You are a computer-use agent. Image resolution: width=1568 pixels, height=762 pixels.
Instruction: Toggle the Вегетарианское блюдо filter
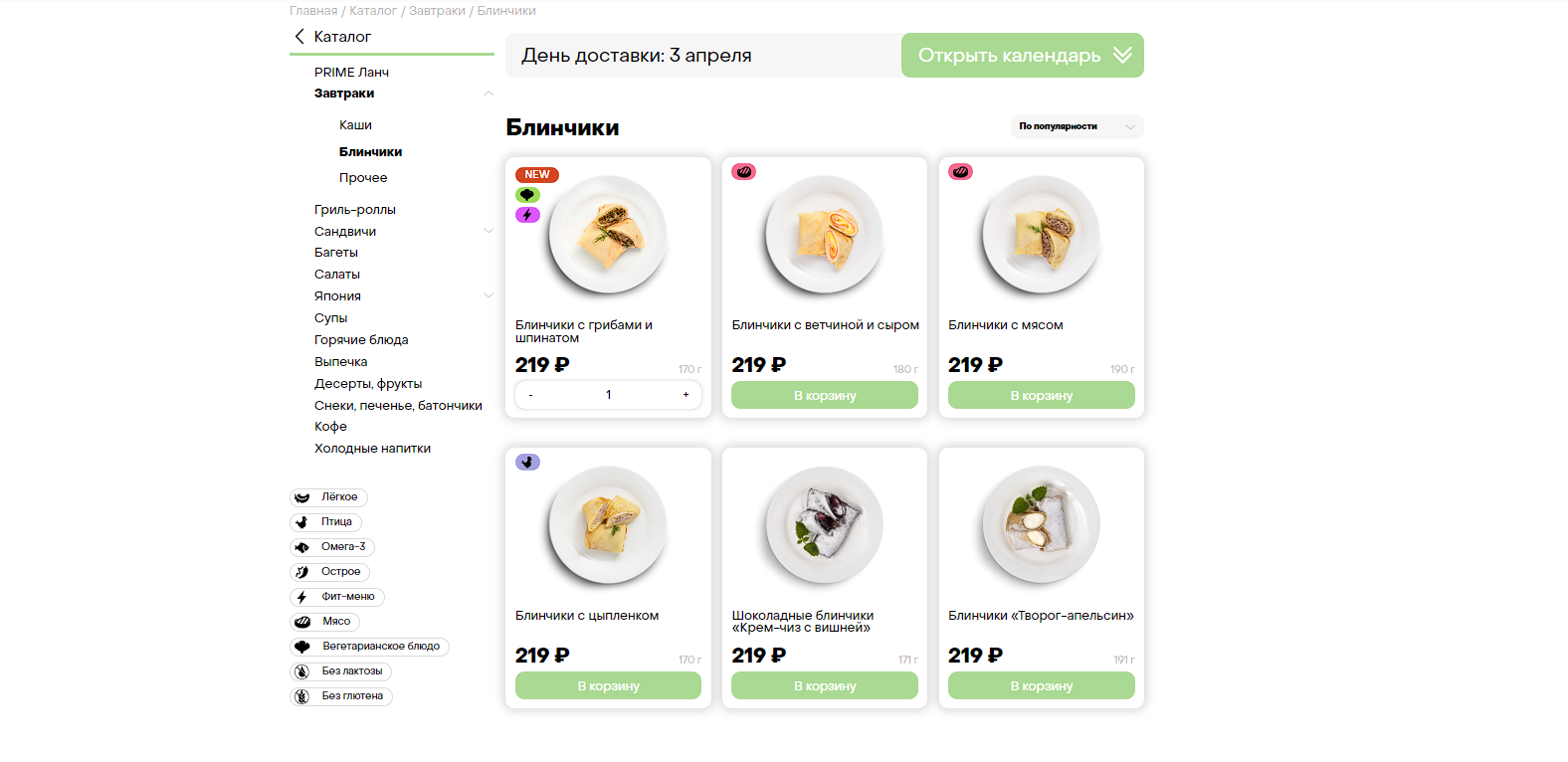(x=370, y=647)
